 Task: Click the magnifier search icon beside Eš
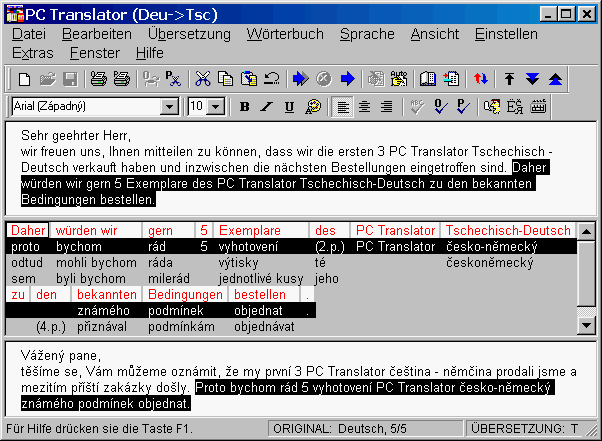491,107
